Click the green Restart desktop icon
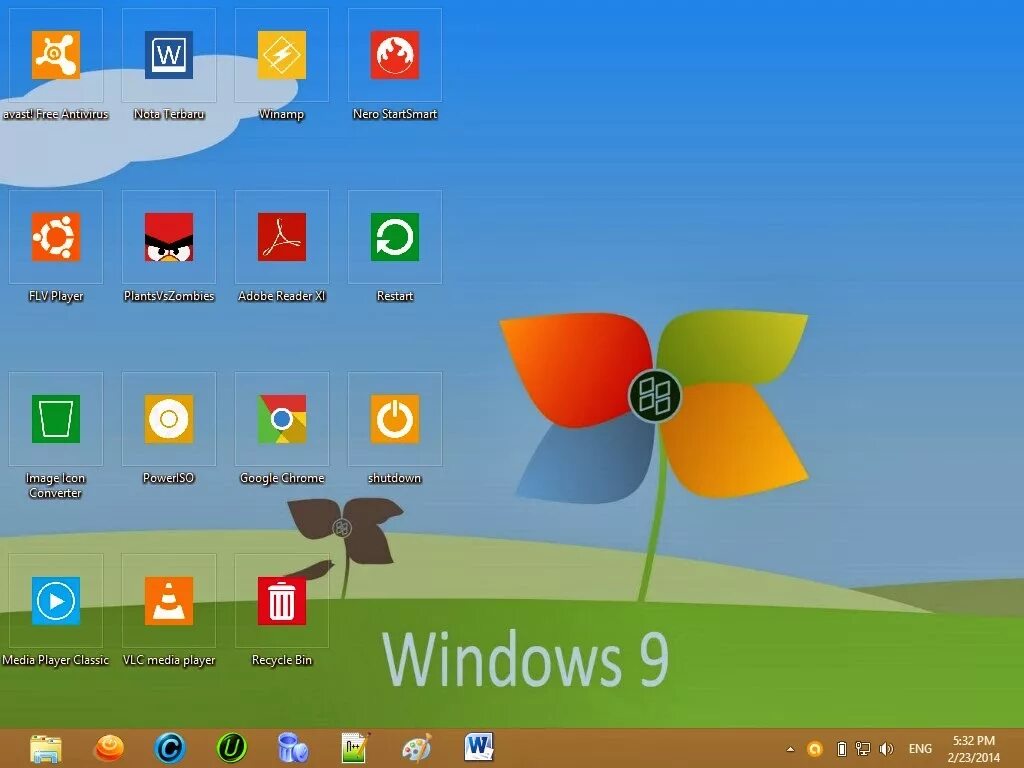The width and height of the screenshot is (1024, 768). (395, 237)
